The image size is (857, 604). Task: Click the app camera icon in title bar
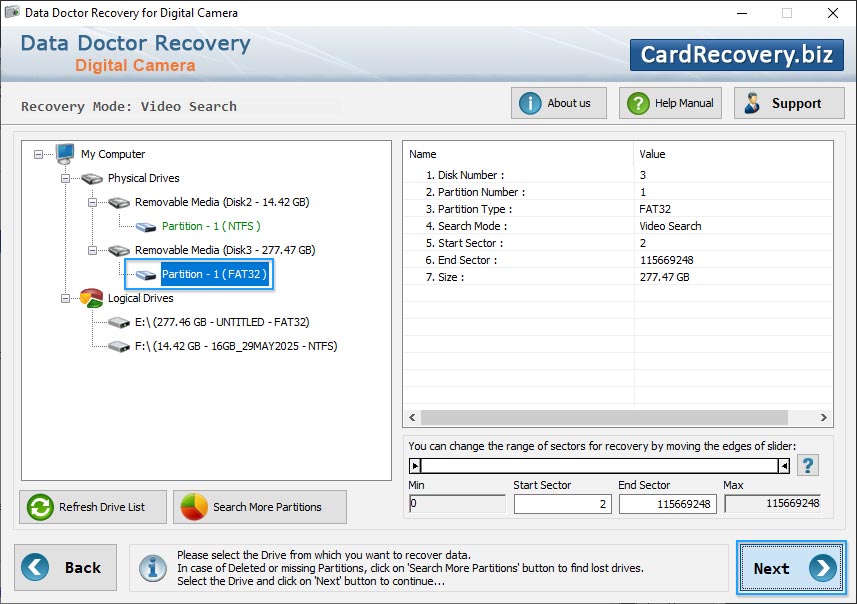[x=12, y=11]
